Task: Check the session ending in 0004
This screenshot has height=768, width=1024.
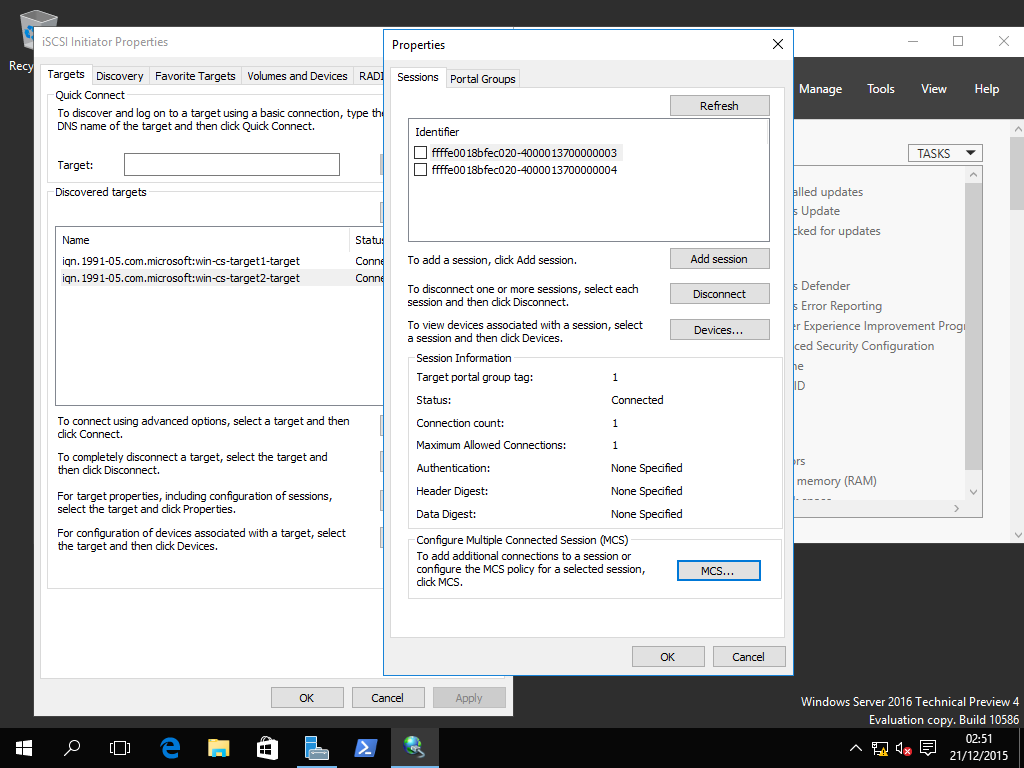Action: point(421,170)
